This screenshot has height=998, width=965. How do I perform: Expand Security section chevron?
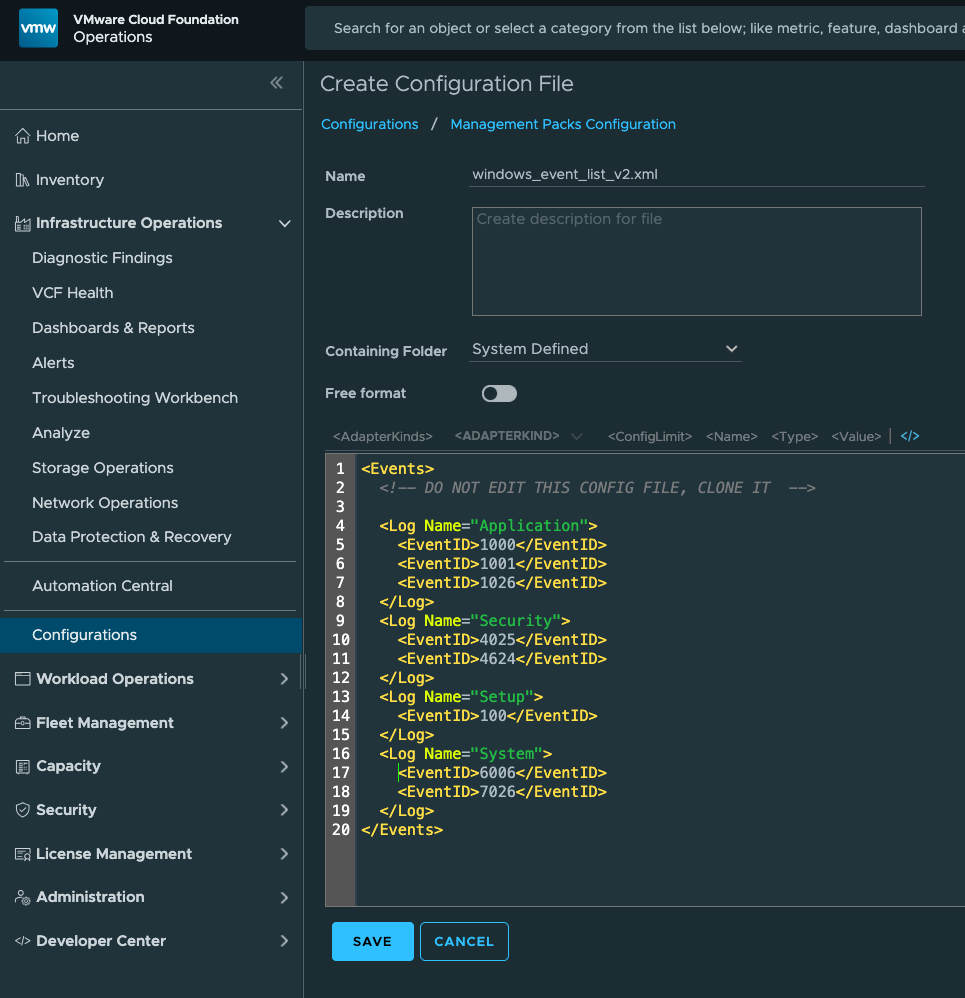284,810
